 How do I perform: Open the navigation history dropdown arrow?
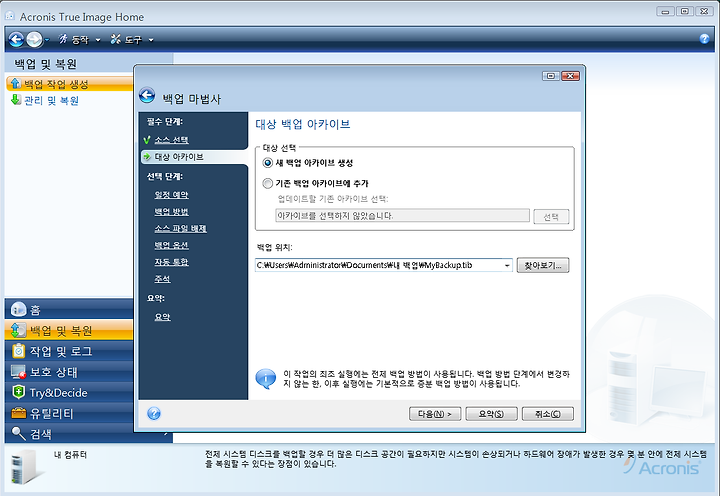(47, 40)
